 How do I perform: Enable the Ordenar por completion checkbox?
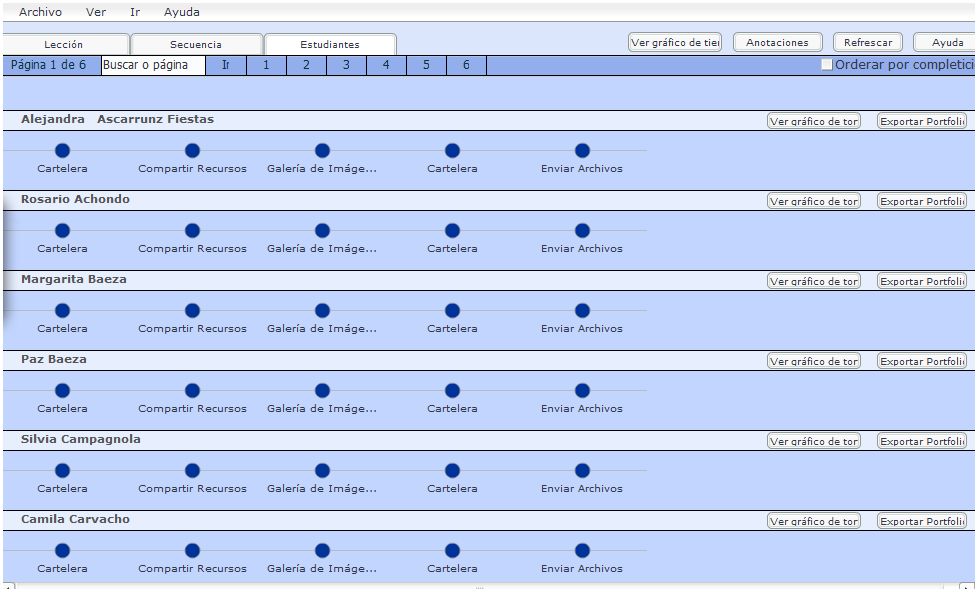click(x=827, y=65)
